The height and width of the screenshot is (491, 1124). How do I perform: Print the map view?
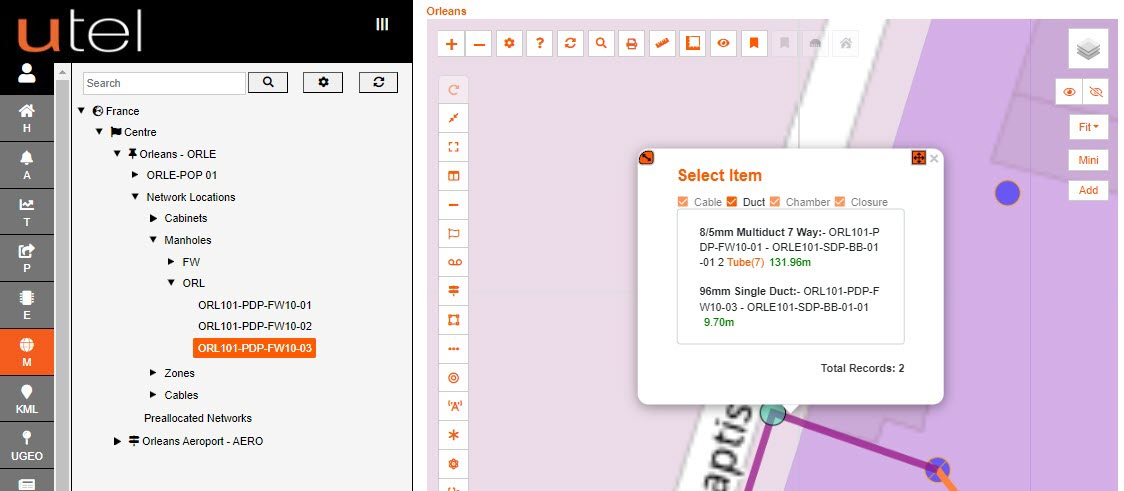[x=632, y=44]
